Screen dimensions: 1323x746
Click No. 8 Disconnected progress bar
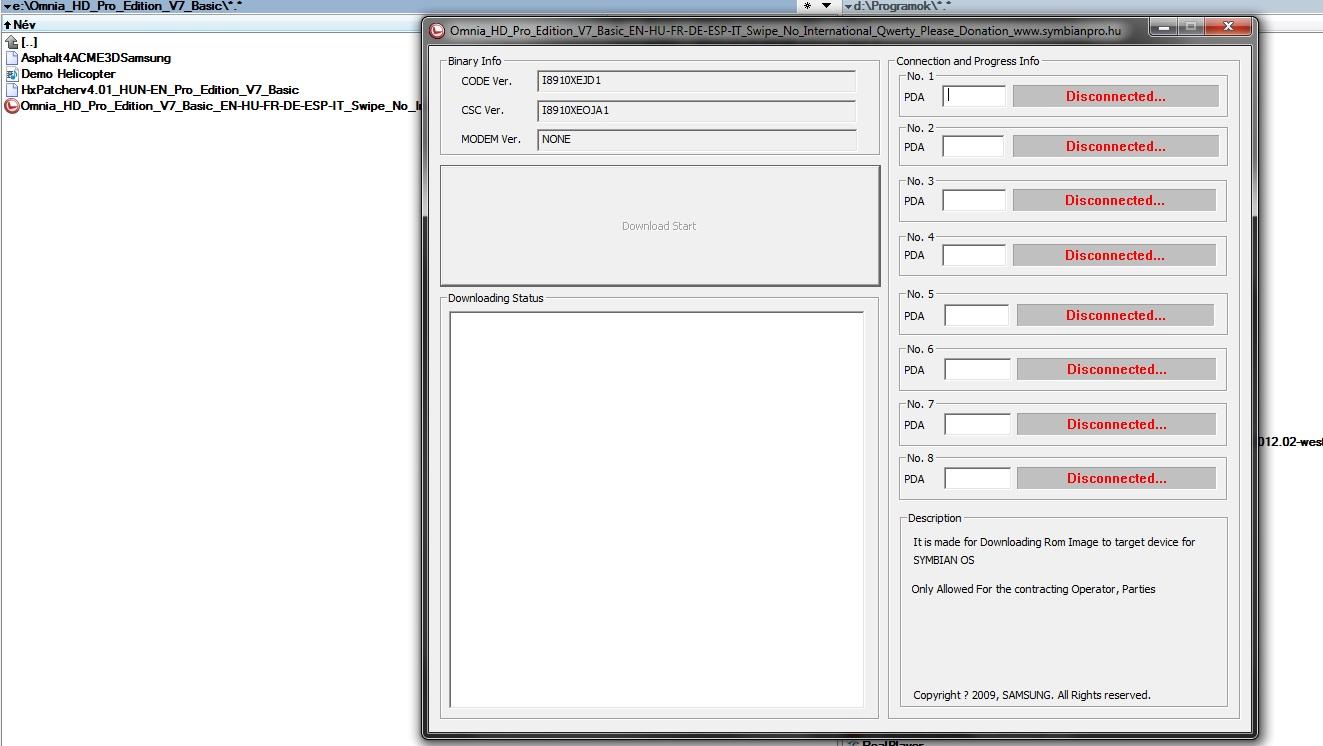tap(1117, 478)
